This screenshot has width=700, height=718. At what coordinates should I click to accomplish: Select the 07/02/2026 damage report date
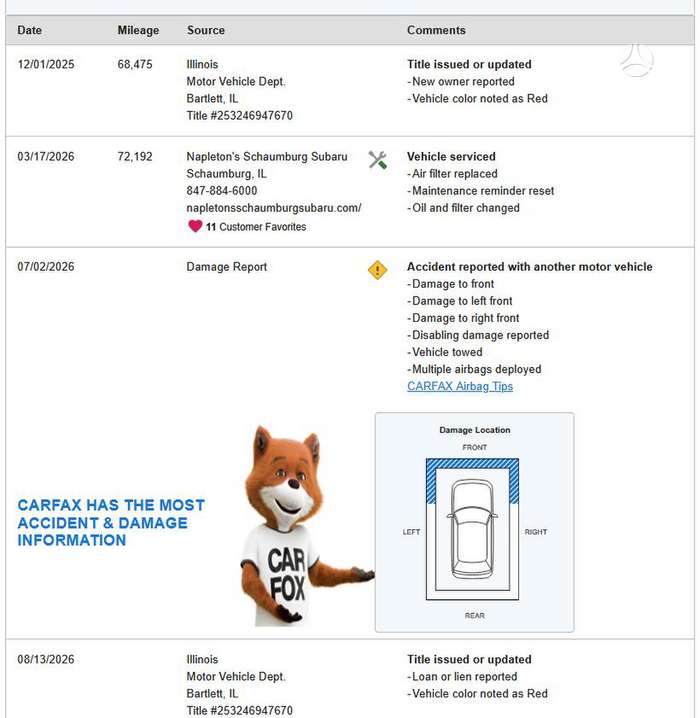46,267
